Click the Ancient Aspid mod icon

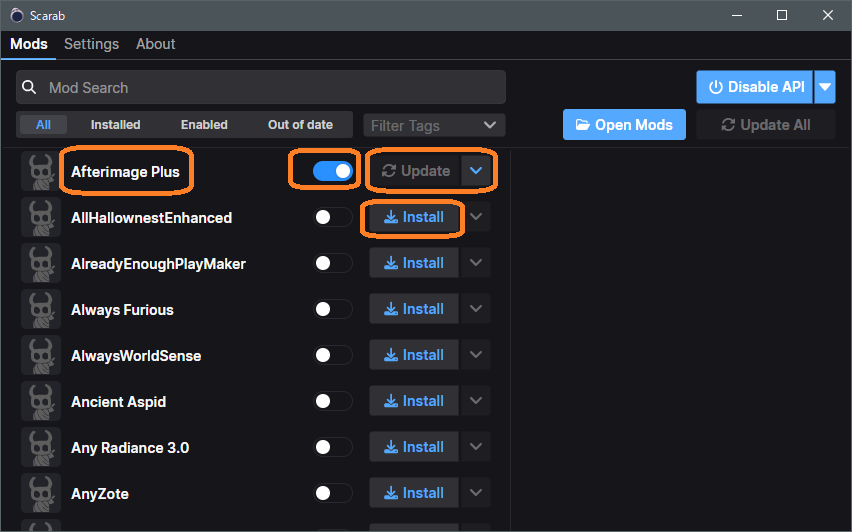(x=41, y=402)
